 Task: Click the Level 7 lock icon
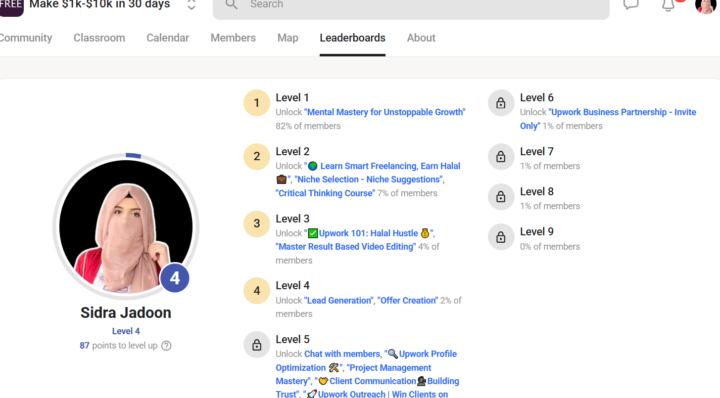coord(501,157)
